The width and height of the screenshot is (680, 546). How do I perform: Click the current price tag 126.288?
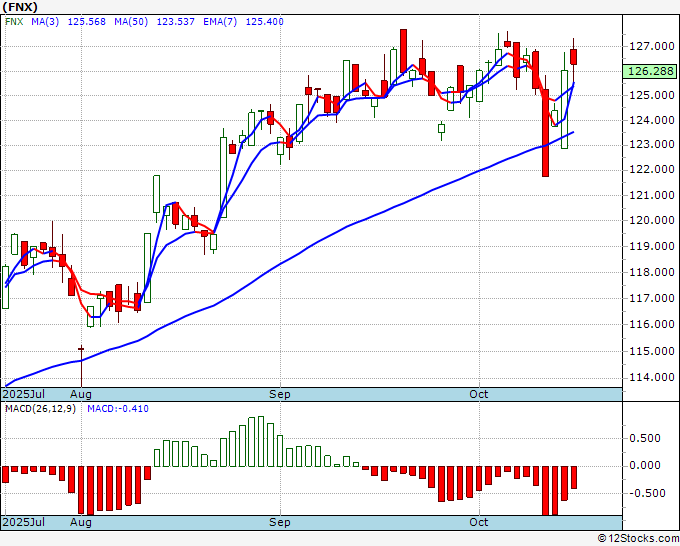[650, 71]
